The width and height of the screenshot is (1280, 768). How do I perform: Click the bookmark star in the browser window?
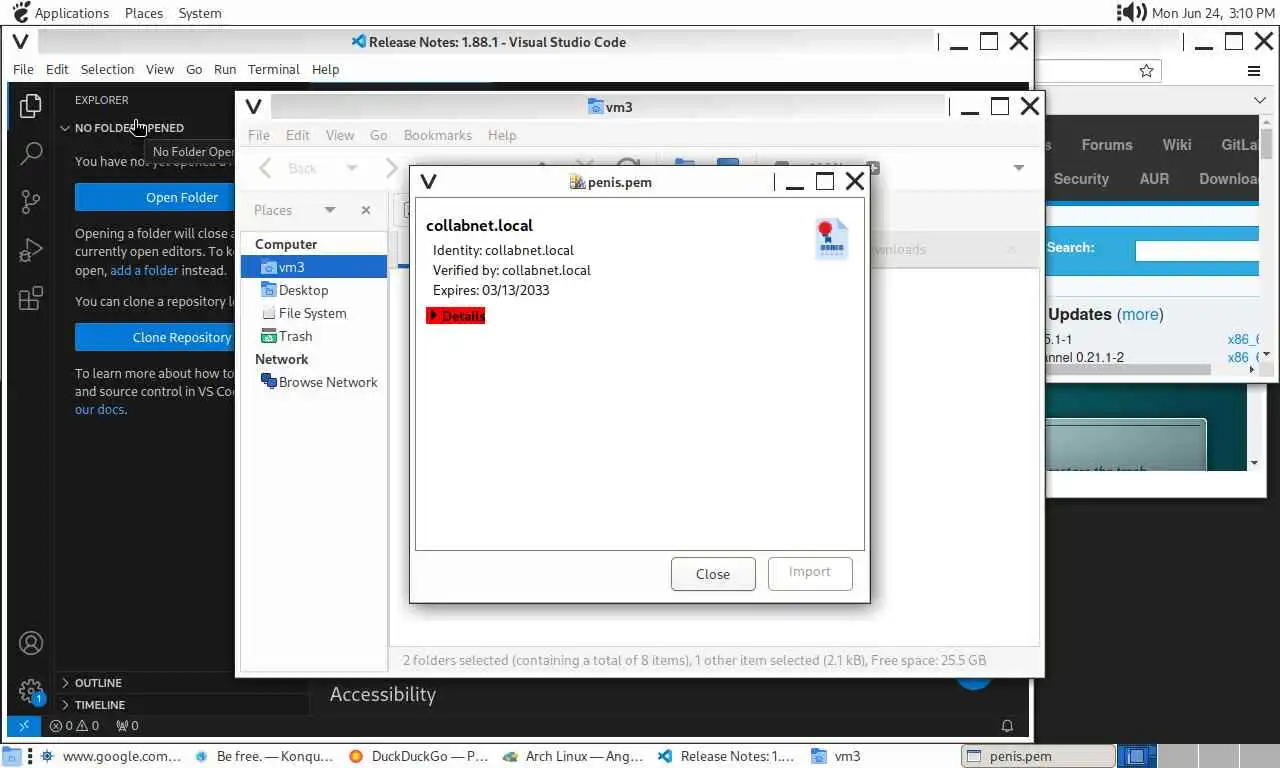pos(1146,71)
